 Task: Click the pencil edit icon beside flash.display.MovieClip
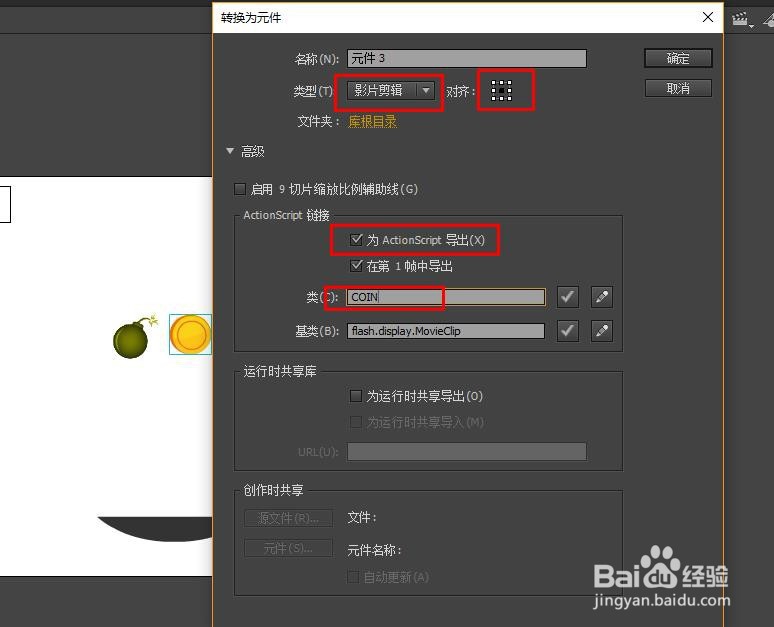602,331
